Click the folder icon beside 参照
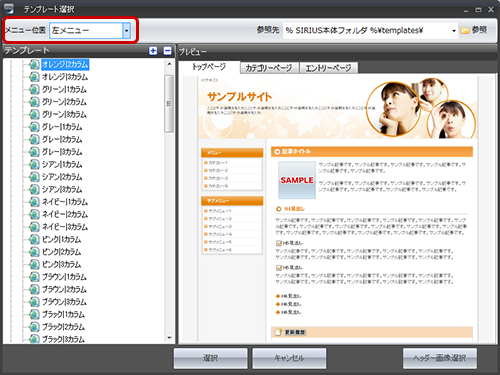Viewport: 500px width, 375px height. pos(465,30)
